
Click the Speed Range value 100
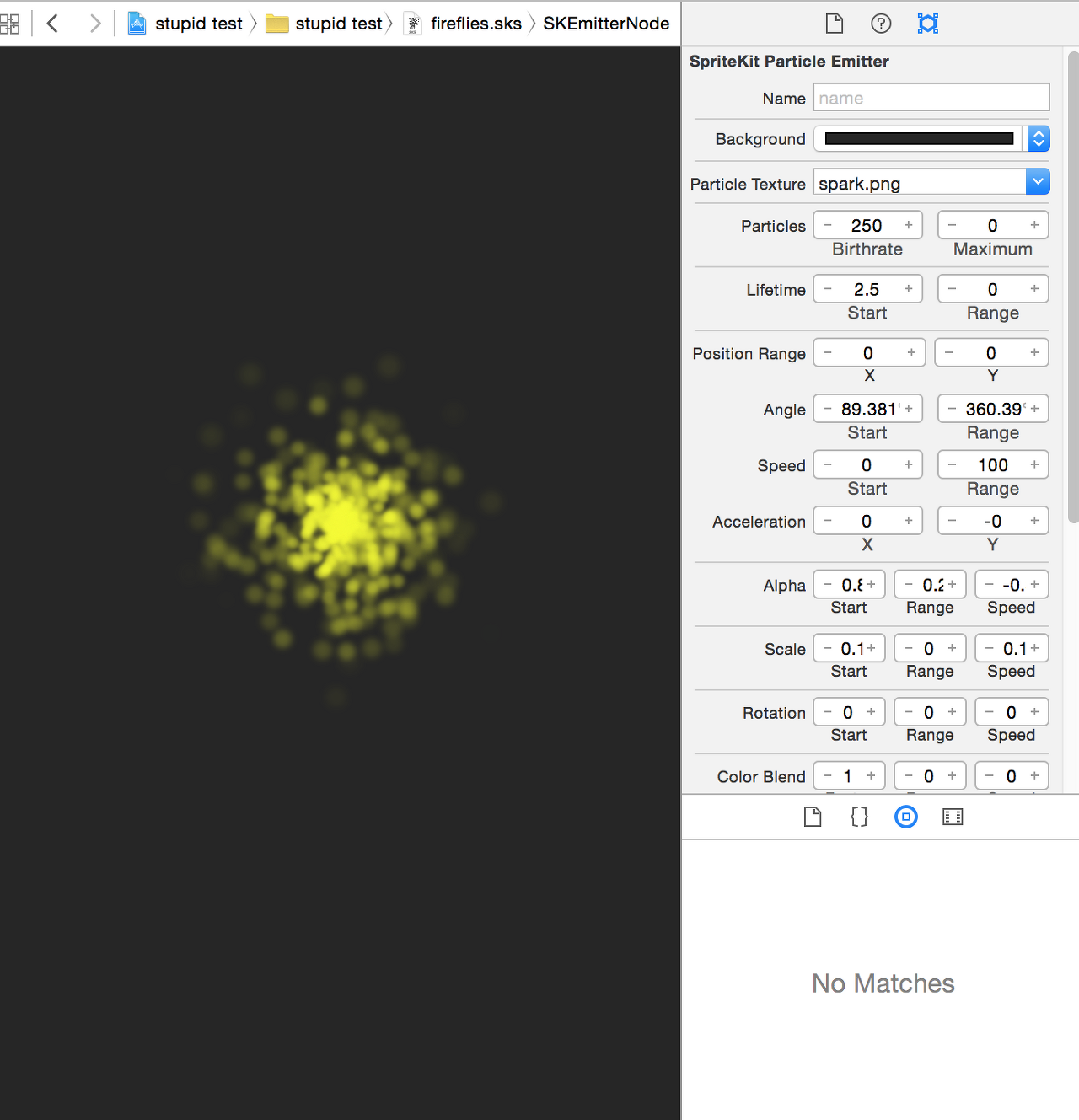coord(993,464)
